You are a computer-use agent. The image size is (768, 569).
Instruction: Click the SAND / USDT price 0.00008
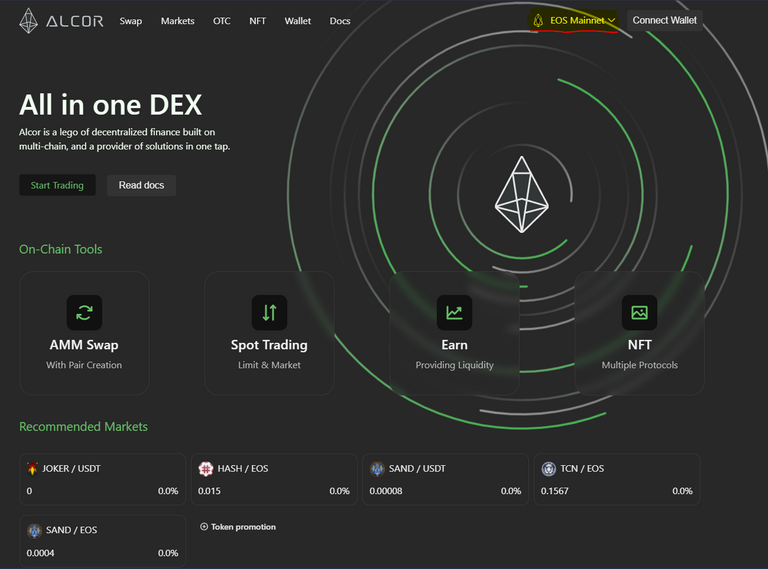pos(386,491)
